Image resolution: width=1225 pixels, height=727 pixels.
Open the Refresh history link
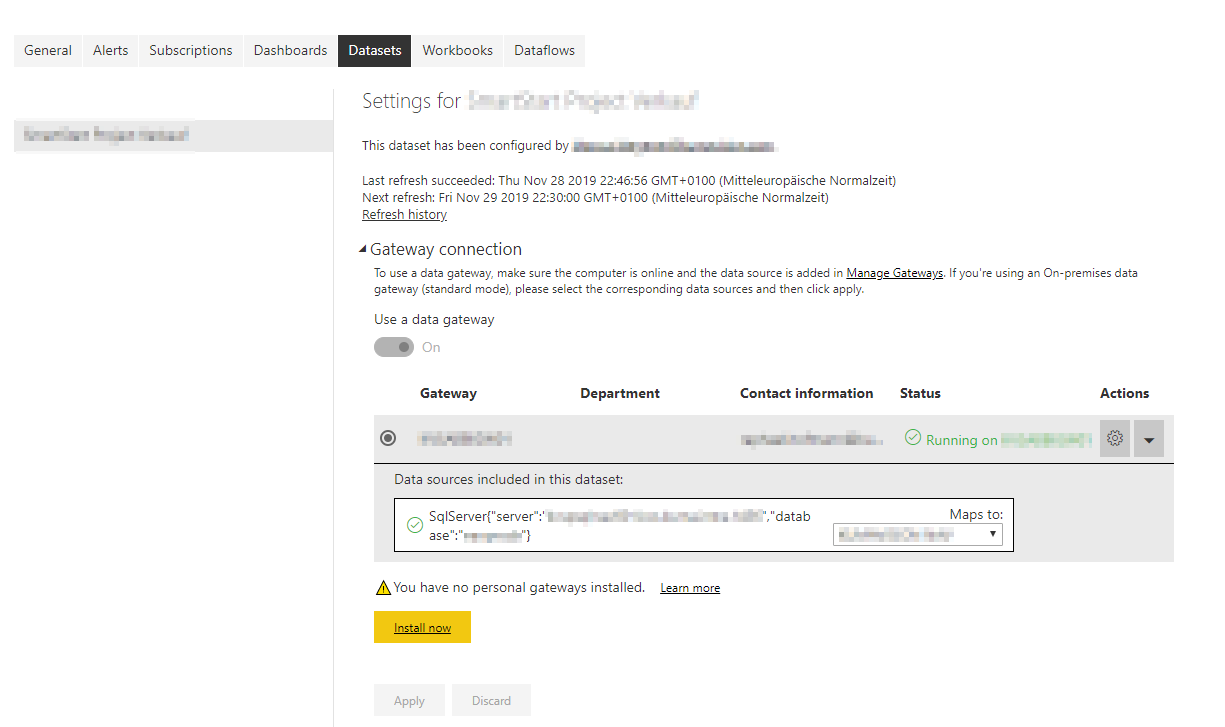pos(404,215)
